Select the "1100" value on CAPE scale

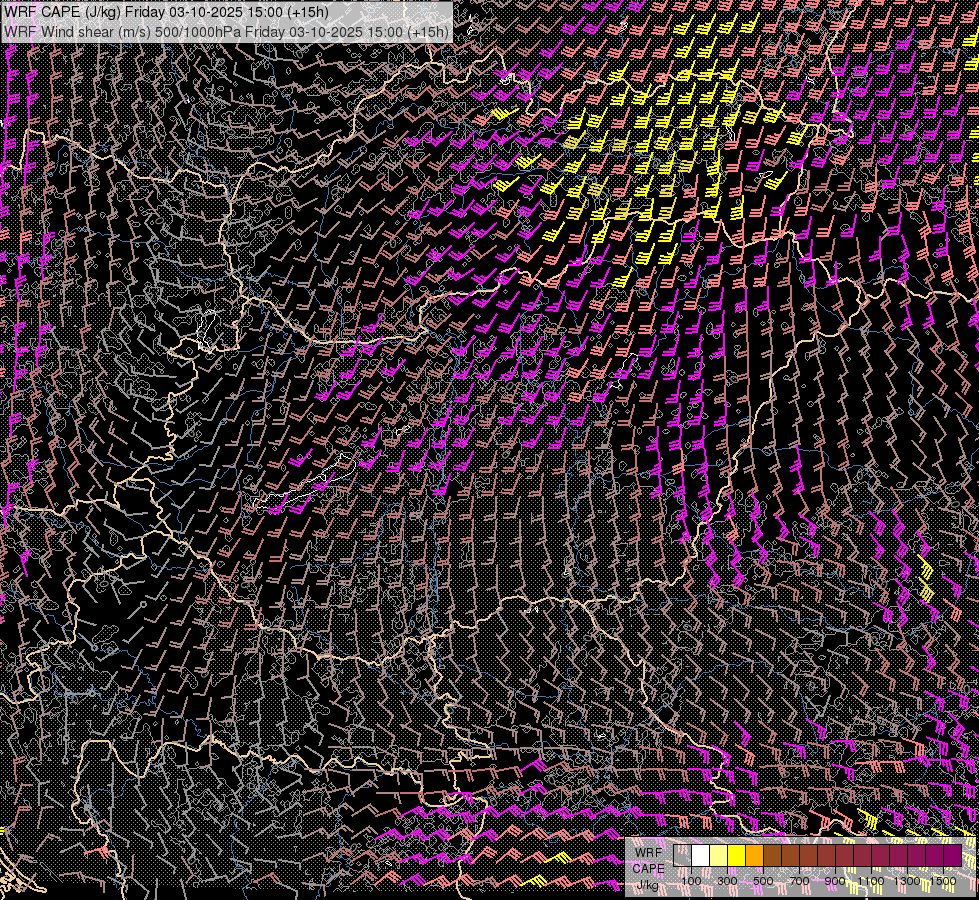coord(871,881)
